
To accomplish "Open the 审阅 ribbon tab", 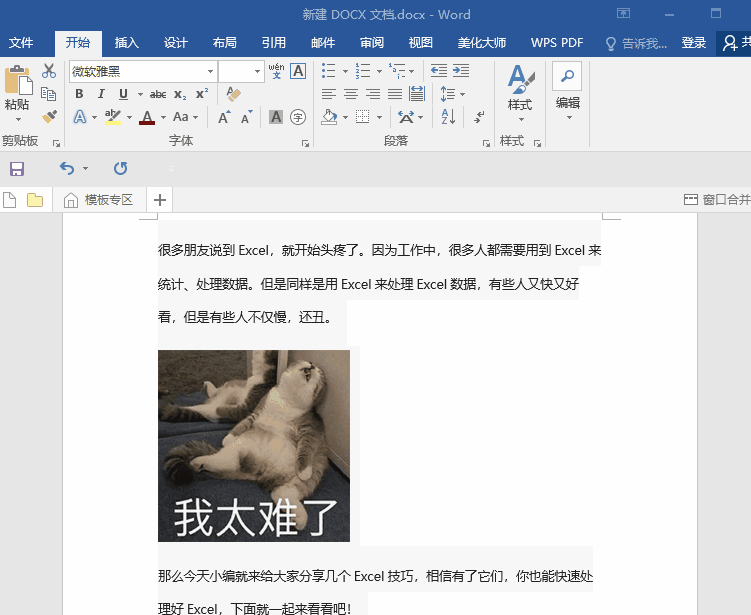I will click(372, 43).
